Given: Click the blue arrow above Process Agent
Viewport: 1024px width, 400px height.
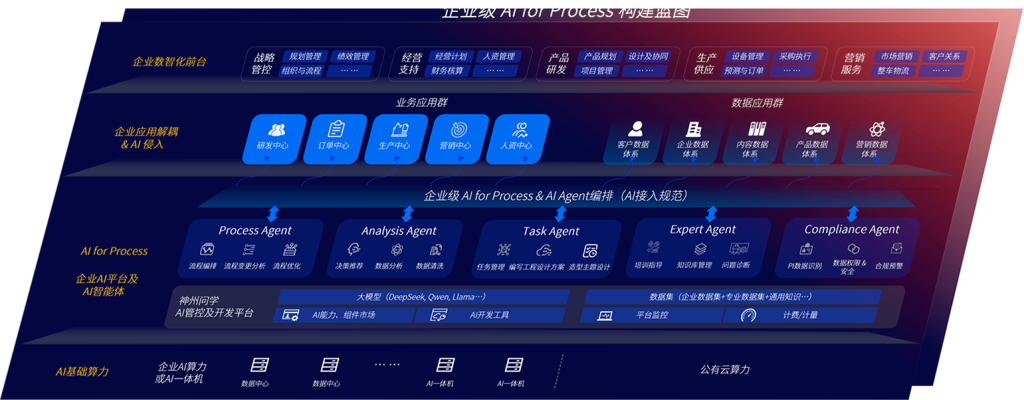Looking at the screenshot, I should [272, 213].
